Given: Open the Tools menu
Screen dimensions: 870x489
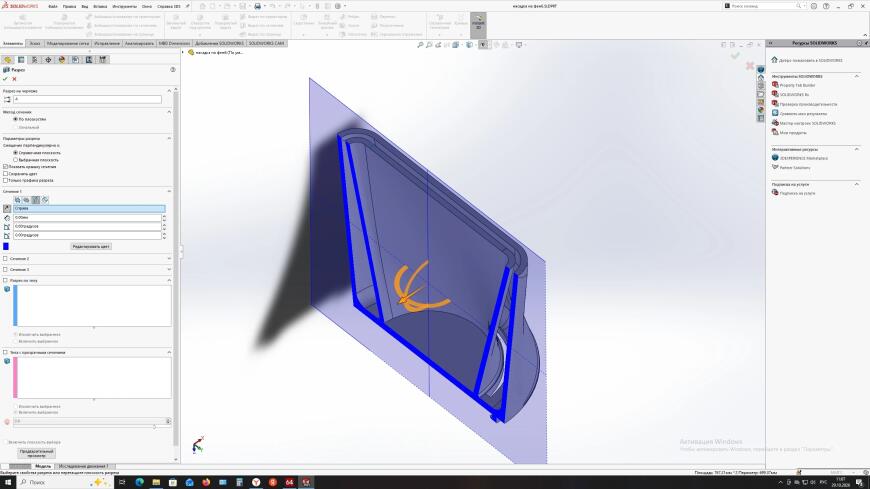Looking at the screenshot, I should (x=124, y=6).
